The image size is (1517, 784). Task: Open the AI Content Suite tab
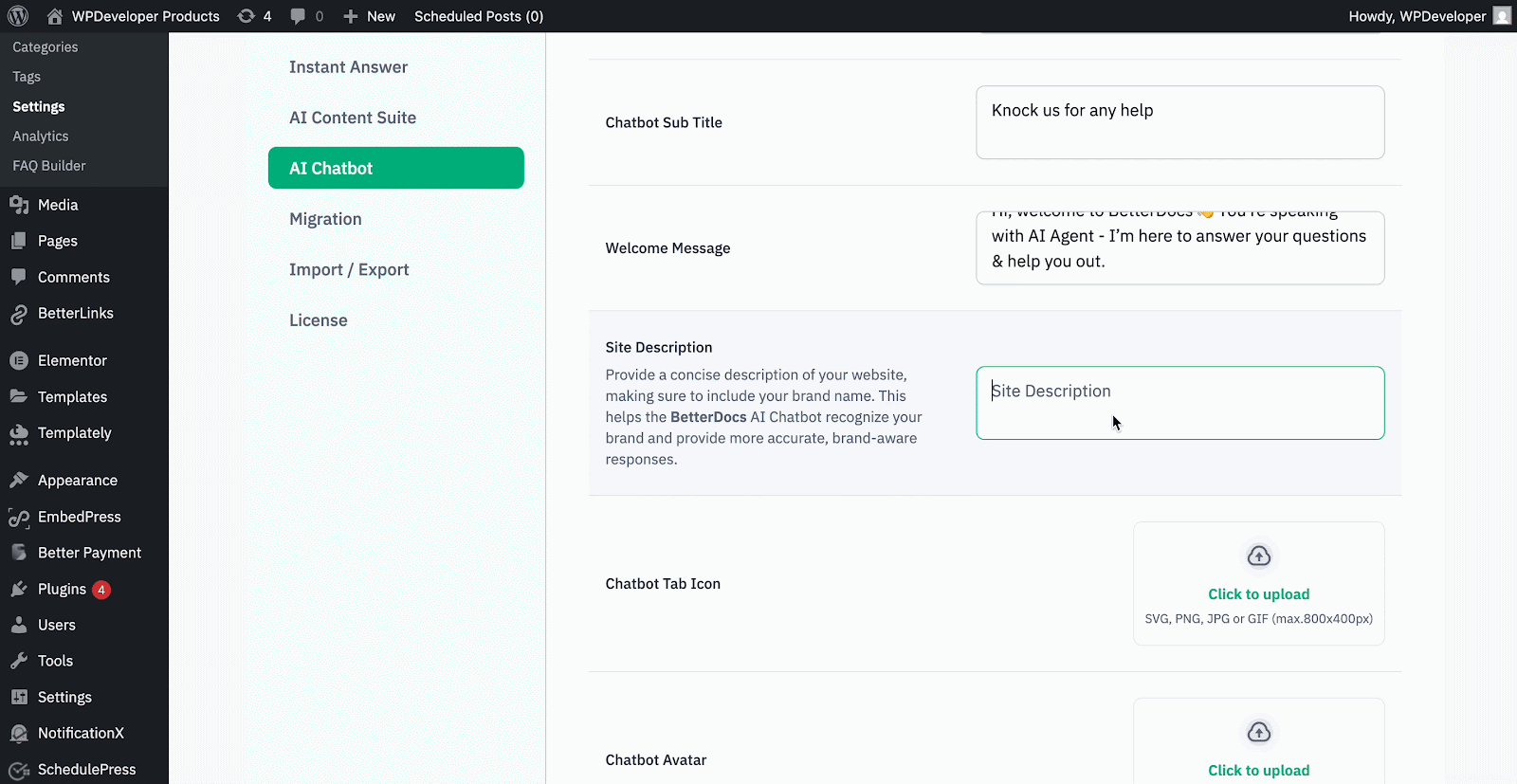tap(353, 118)
